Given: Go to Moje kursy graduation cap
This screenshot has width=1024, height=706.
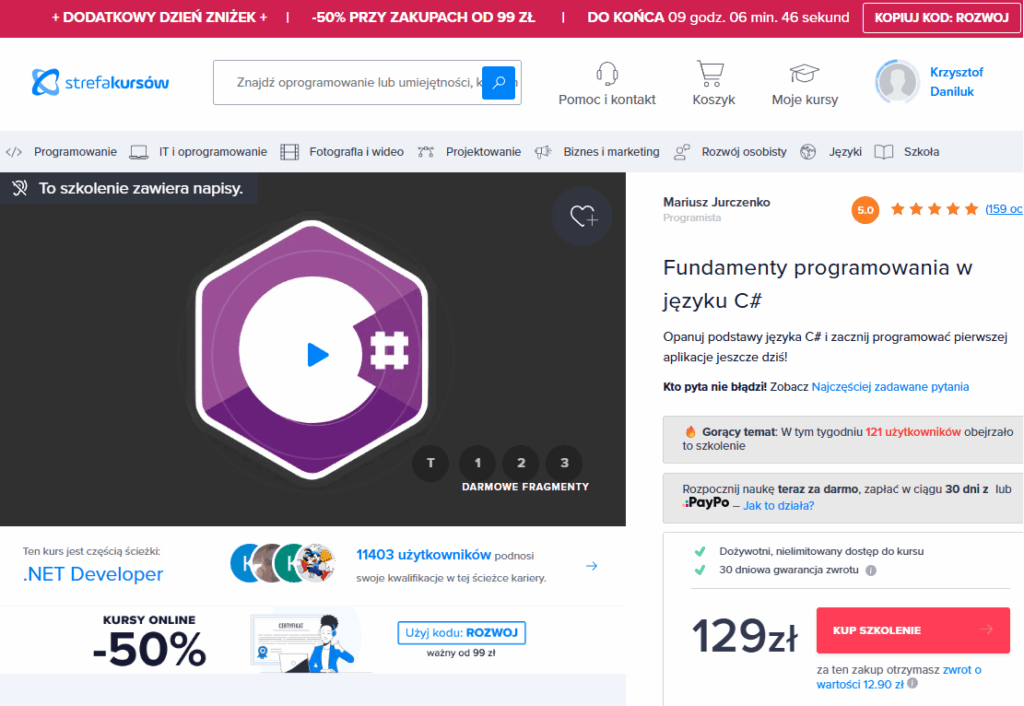Looking at the screenshot, I should pos(804,74).
